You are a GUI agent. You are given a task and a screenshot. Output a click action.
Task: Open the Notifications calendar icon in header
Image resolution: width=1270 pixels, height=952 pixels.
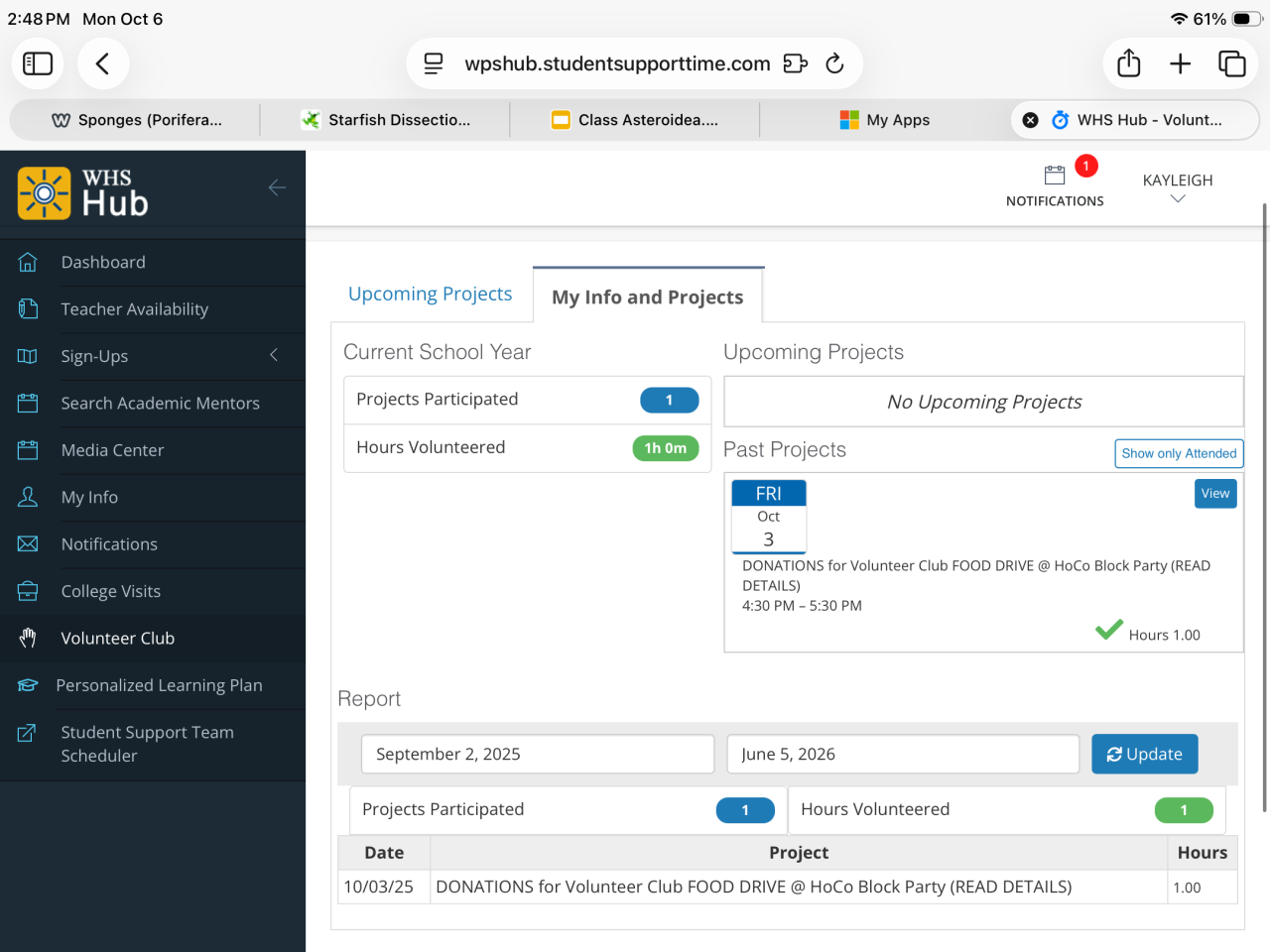pyautogui.click(x=1055, y=176)
